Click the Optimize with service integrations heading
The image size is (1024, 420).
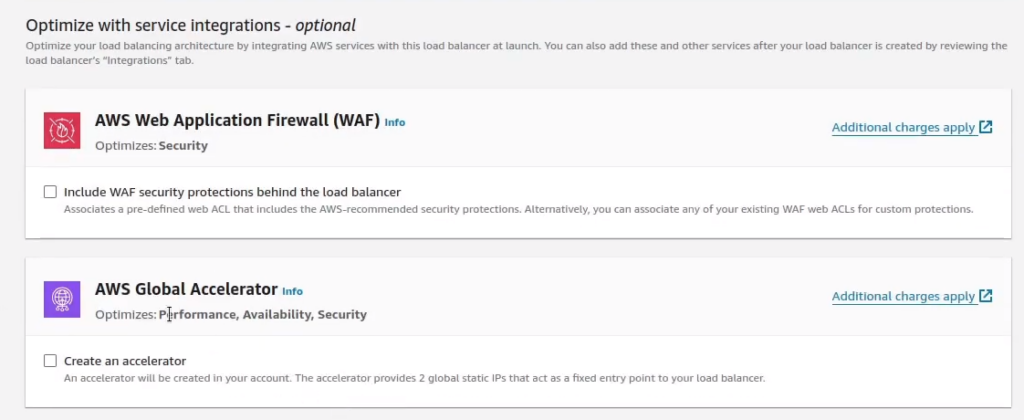(x=191, y=25)
